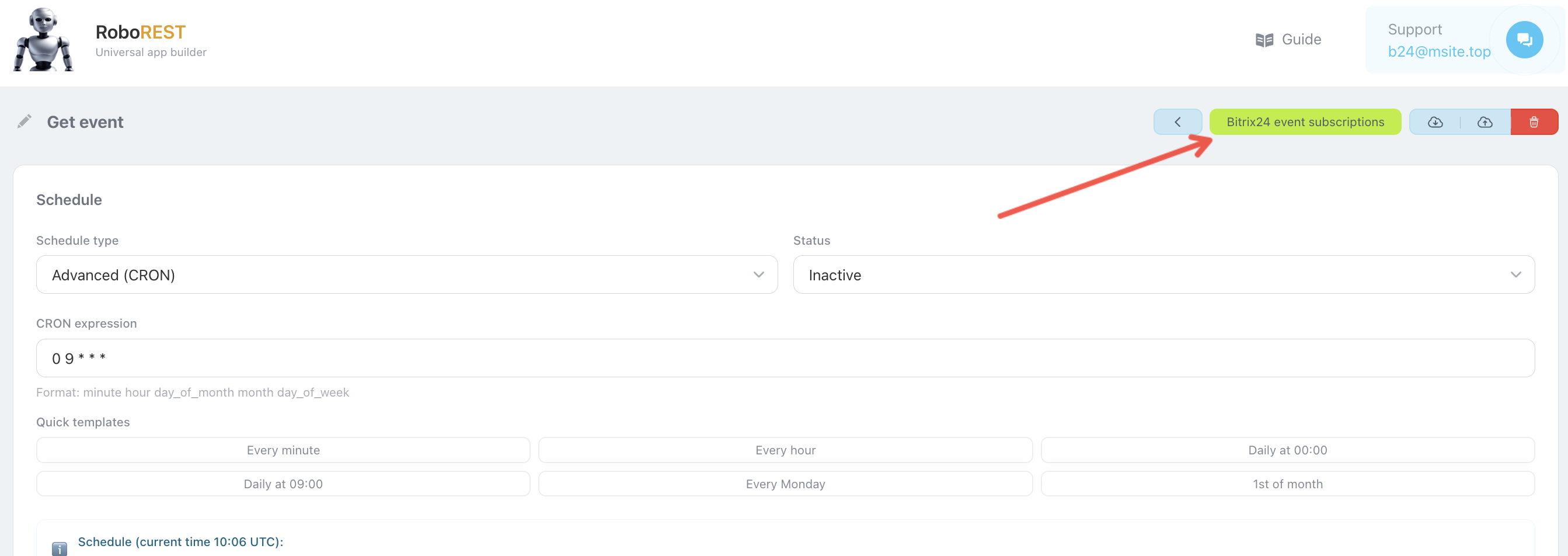The width and height of the screenshot is (1568, 556).
Task: Open the support chat bubble icon
Action: coord(1524,40)
